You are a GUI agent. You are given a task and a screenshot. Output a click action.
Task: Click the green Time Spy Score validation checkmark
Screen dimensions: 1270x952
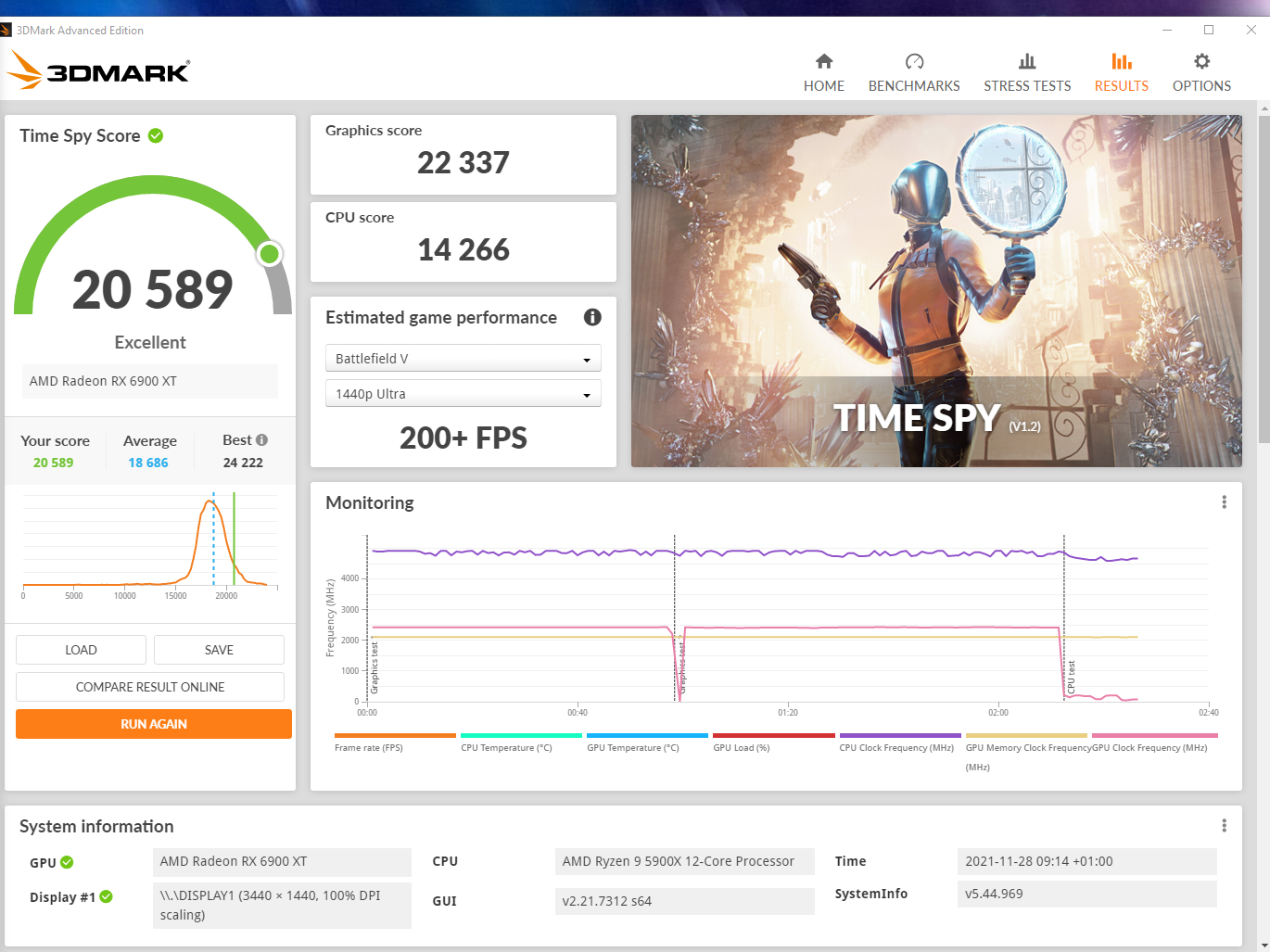[156, 135]
